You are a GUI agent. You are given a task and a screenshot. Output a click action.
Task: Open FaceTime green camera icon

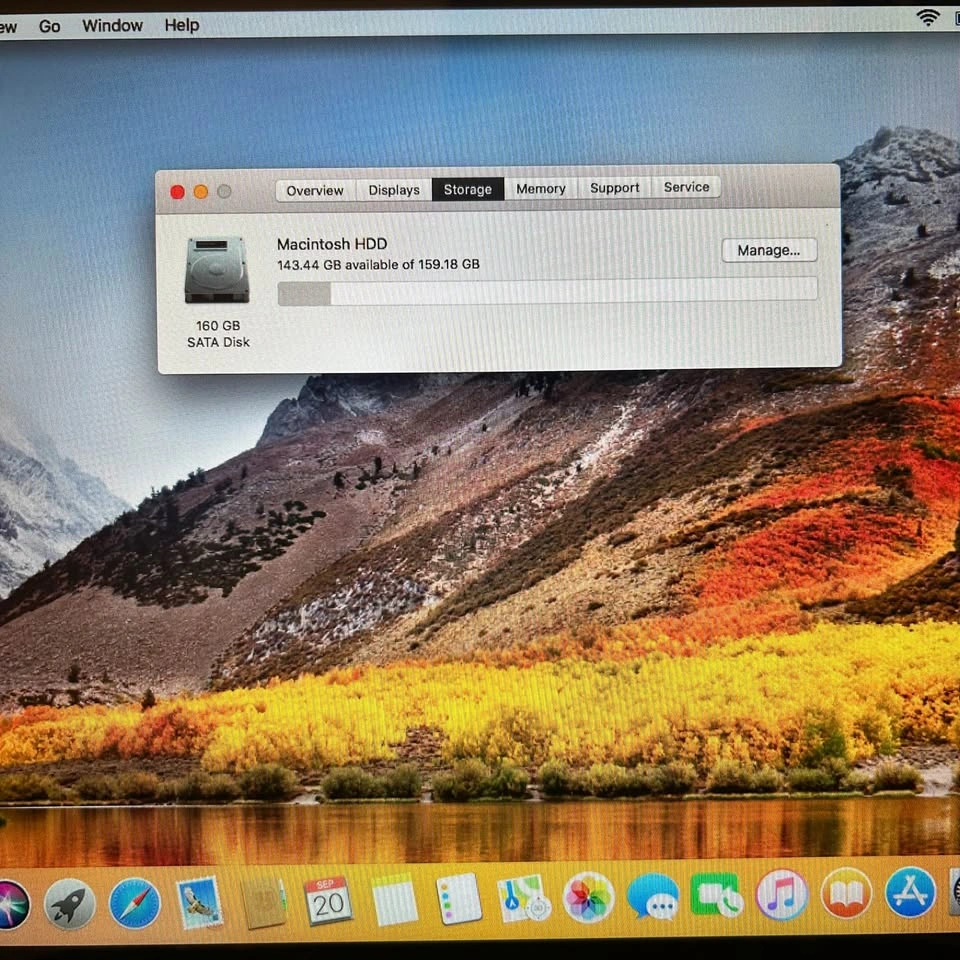pyautogui.click(x=717, y=896)
